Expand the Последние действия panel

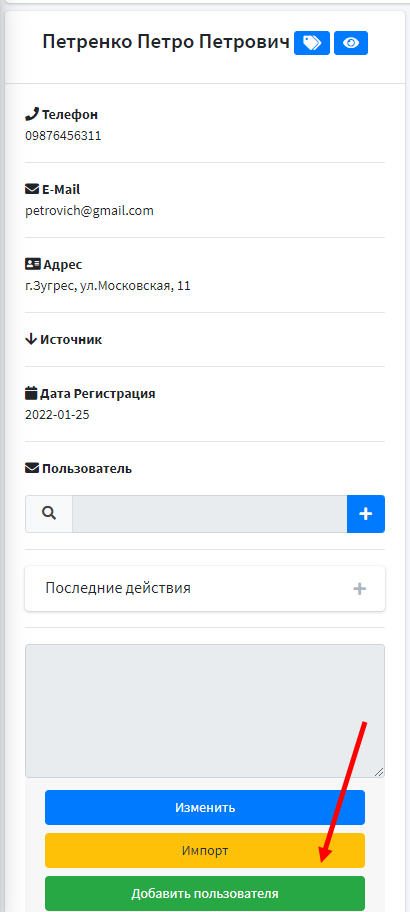[x=205, y=588]
